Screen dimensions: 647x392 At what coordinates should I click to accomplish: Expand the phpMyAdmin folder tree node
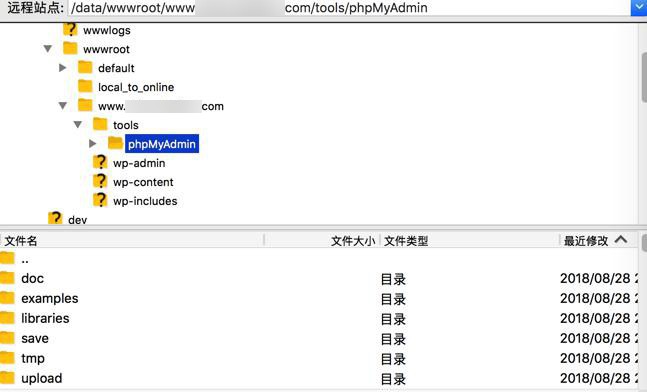point(92,144)
